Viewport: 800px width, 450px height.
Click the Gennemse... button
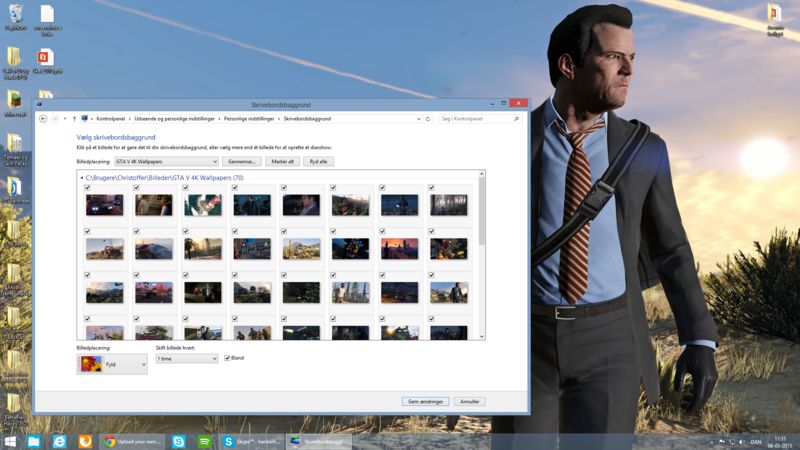[242, 161]
